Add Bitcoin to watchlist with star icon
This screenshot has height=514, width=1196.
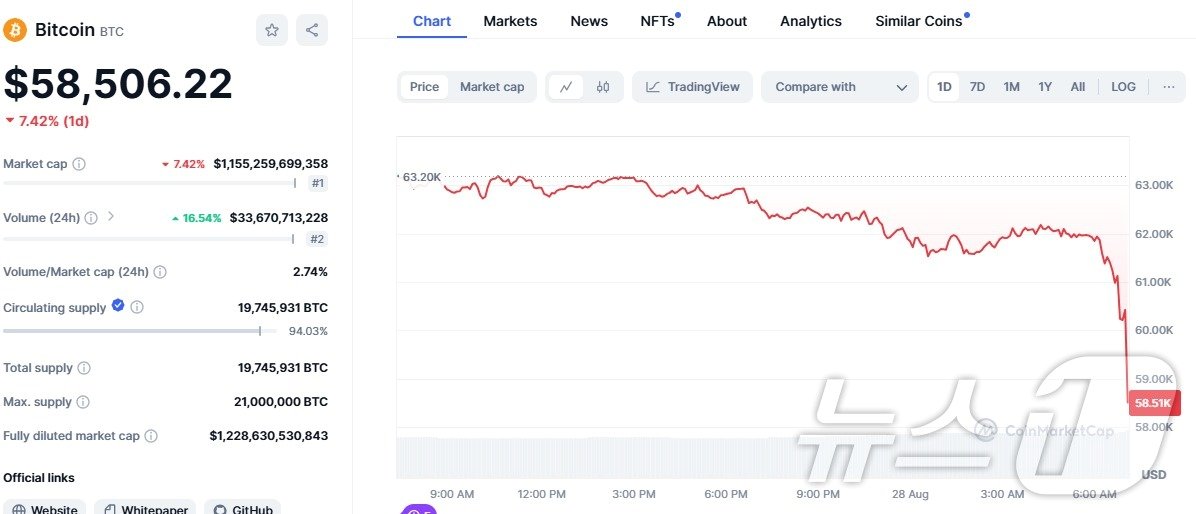(271, 30)
